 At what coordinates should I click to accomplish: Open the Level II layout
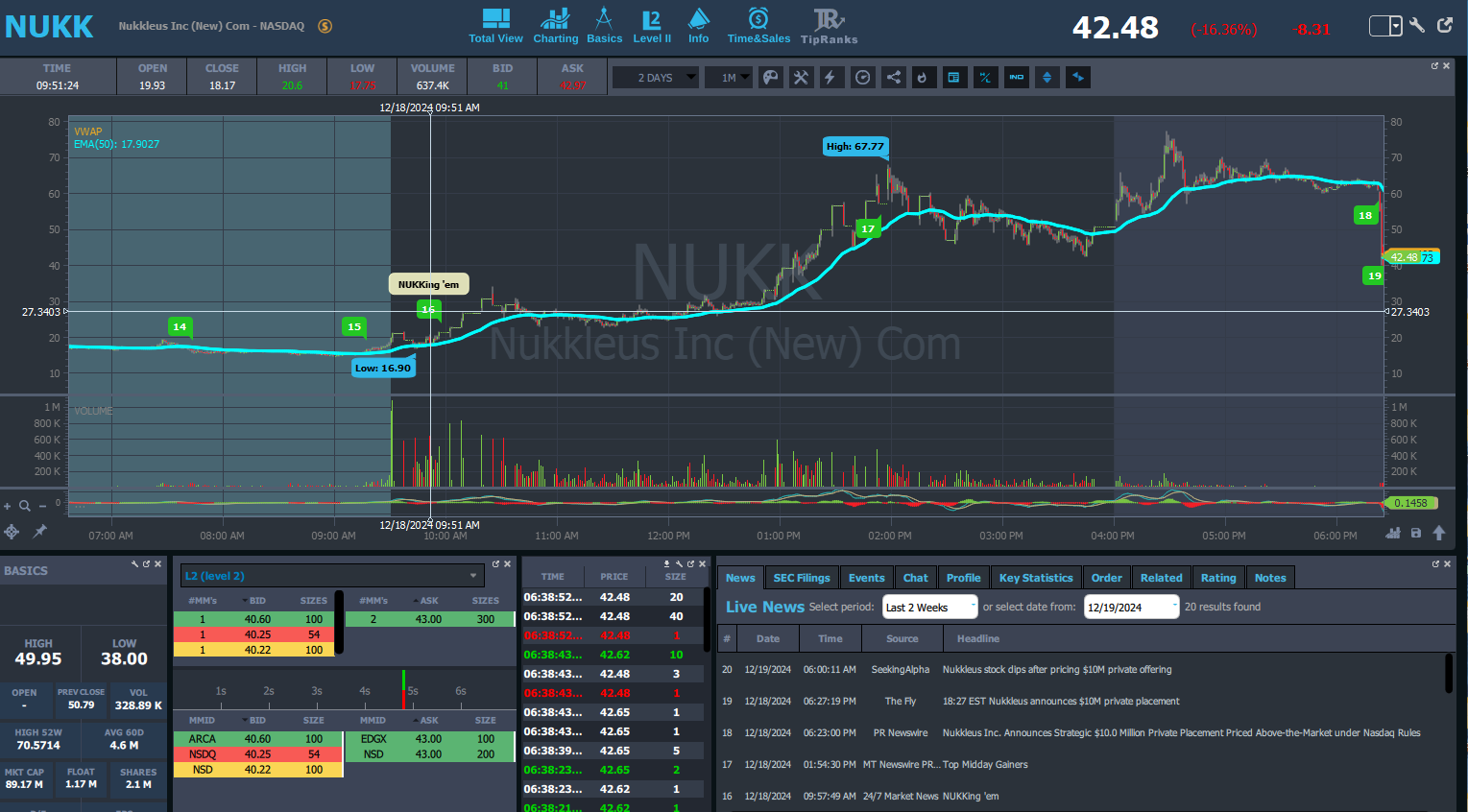tap(652, 26)
